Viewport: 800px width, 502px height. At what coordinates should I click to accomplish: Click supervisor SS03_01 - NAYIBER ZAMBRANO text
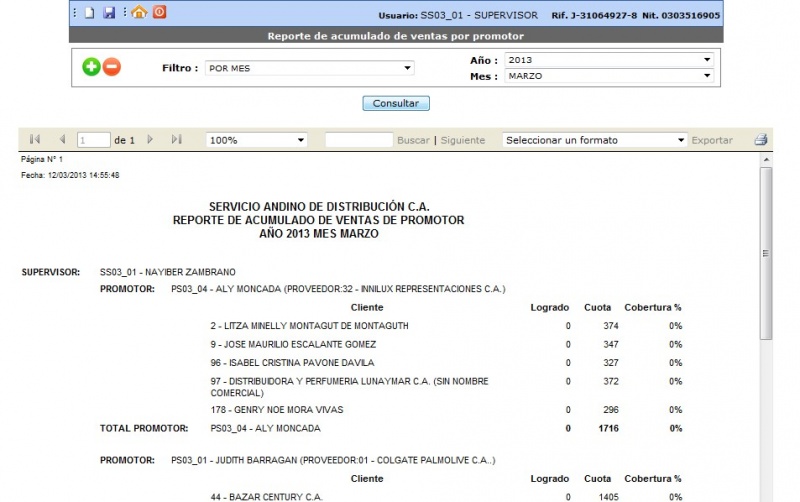tap(167, 272)
